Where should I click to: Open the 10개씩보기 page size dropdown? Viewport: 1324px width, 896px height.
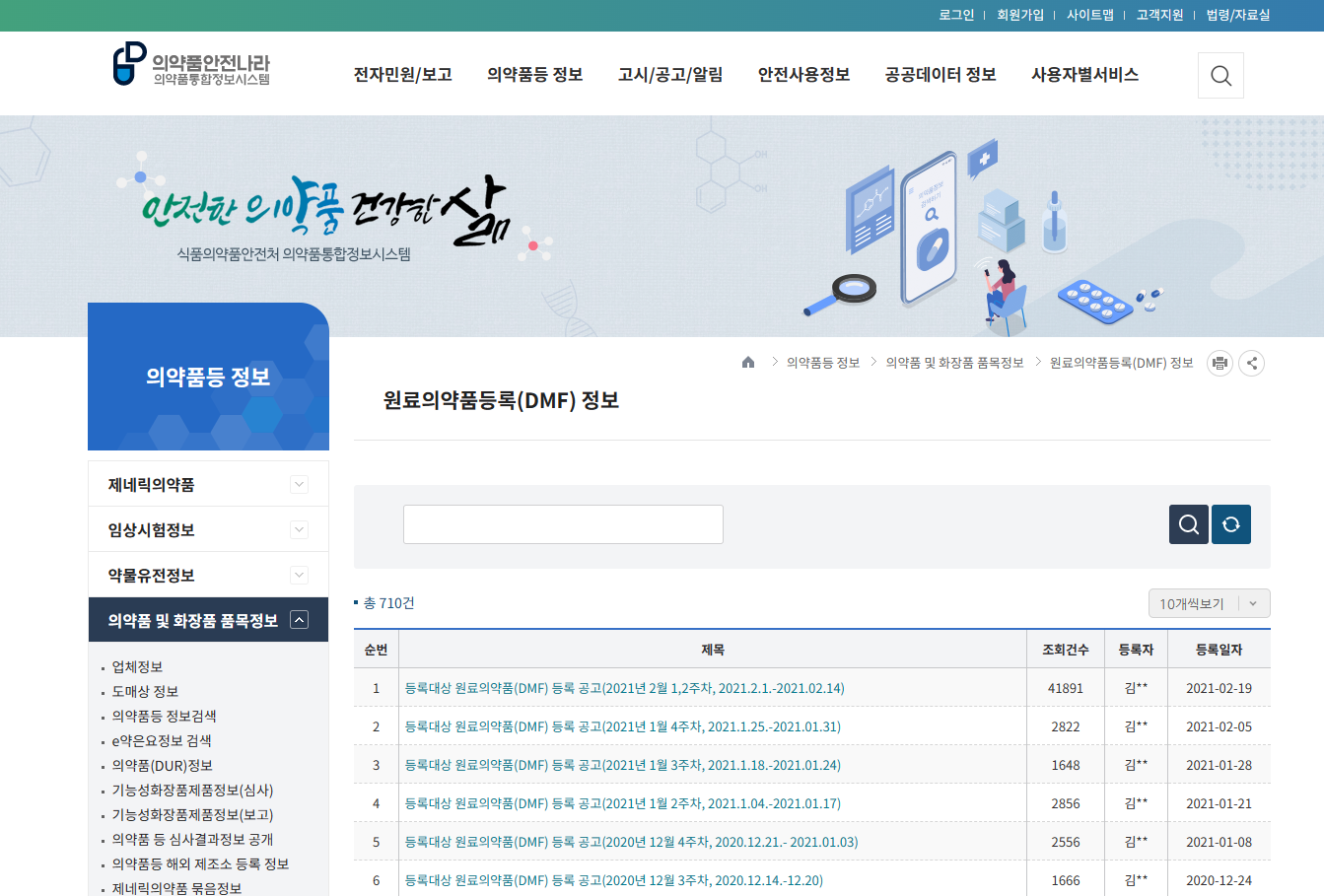coord(1209,603)
